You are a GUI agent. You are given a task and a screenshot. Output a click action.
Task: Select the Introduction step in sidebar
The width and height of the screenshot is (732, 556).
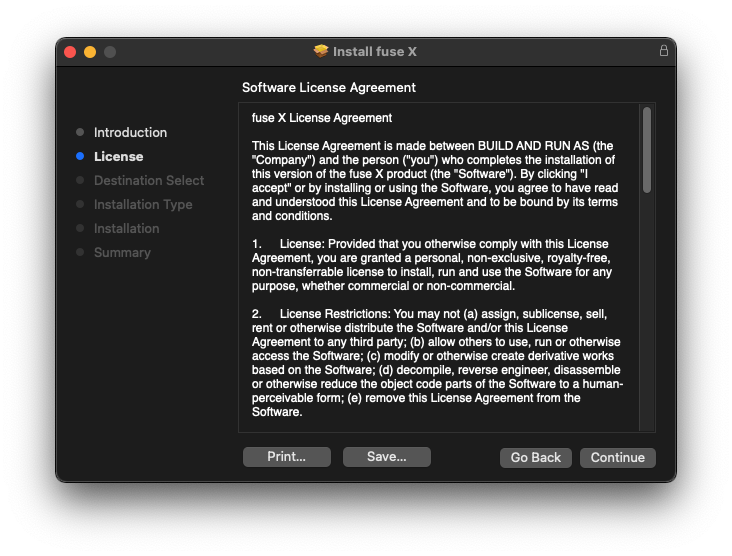tap(130, 133)
